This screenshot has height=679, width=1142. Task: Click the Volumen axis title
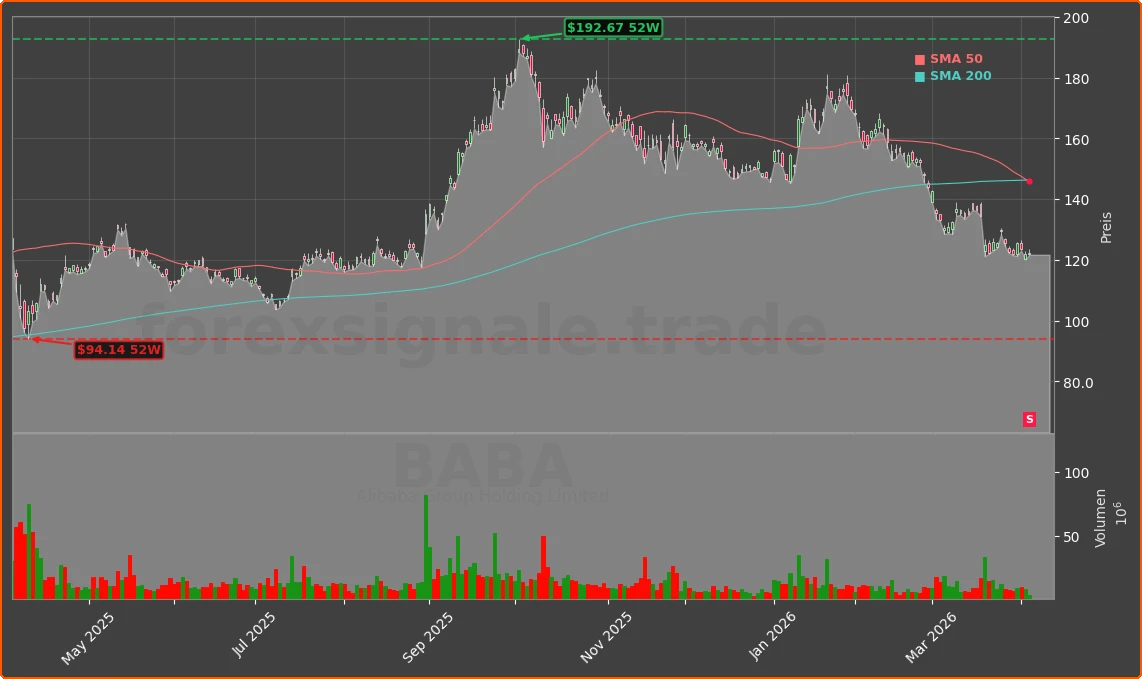(x=1100, y=518)
